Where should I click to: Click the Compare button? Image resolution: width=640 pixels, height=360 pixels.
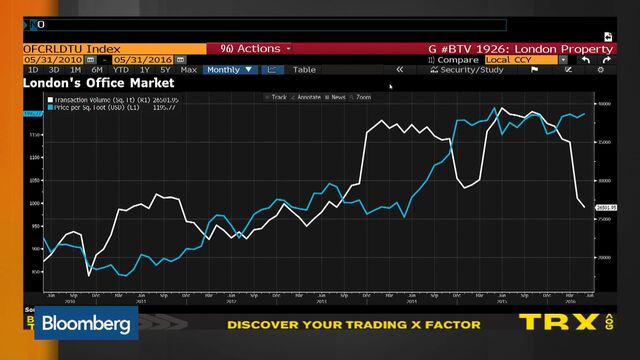point(453,60)
